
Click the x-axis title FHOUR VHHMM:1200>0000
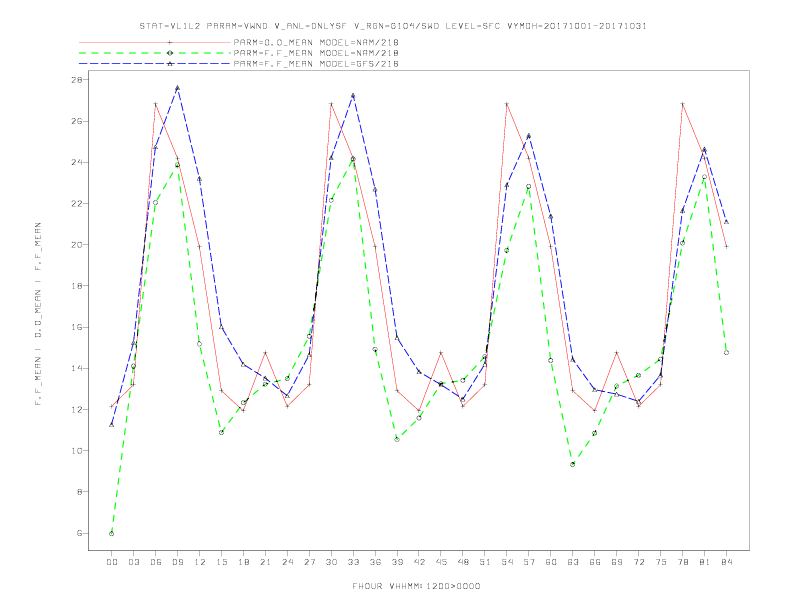coord(416,586)
